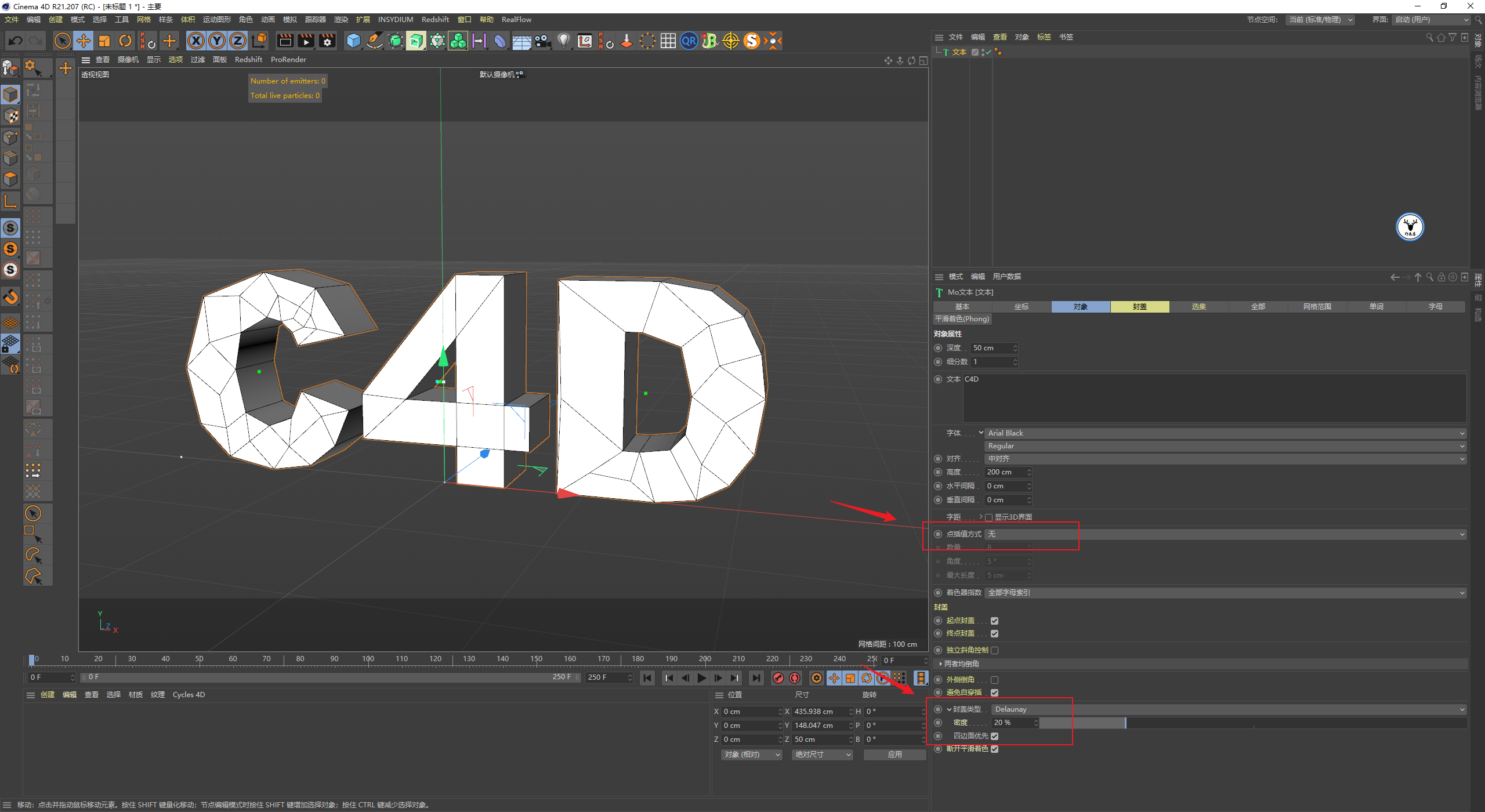Click the 密度 slider bar
Viewport: 1485px width, 812px height.
[1253, 723]
